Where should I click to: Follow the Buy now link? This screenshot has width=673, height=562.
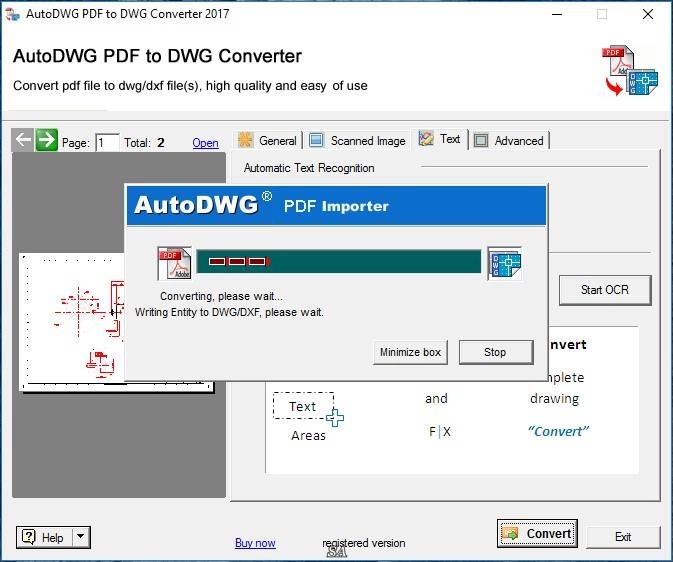click(x=255, y=543)
